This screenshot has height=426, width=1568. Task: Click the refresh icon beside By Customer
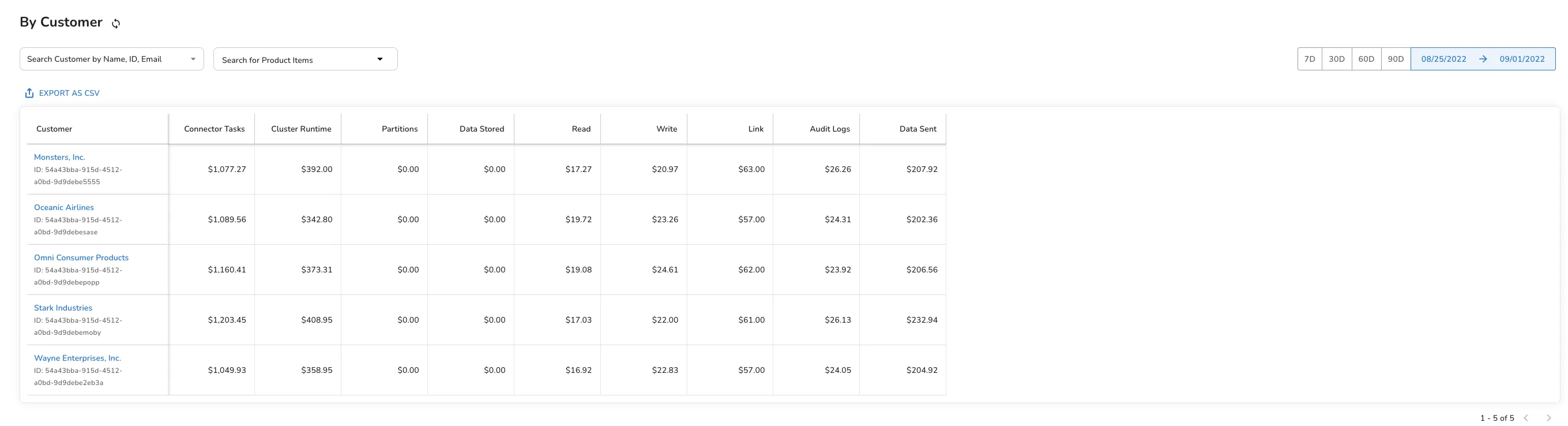[116, 23]
